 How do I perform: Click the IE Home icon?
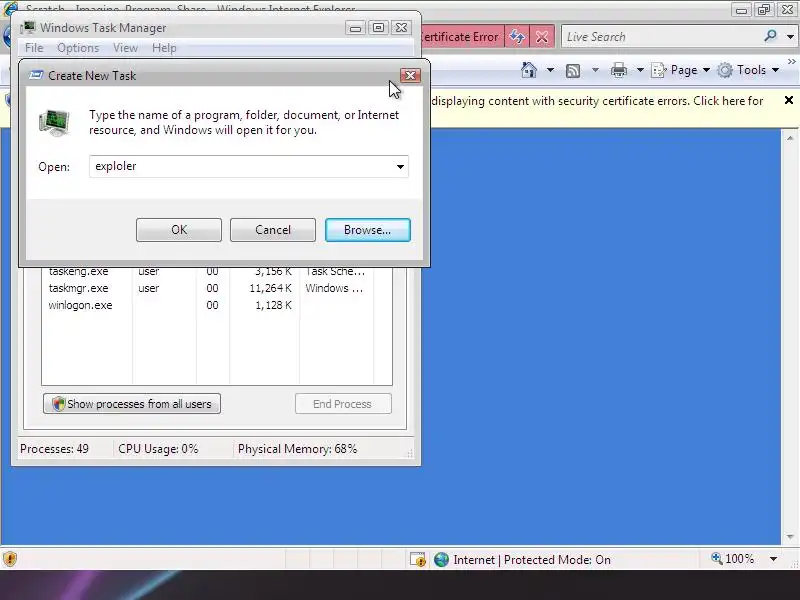(x=529, y=70)
